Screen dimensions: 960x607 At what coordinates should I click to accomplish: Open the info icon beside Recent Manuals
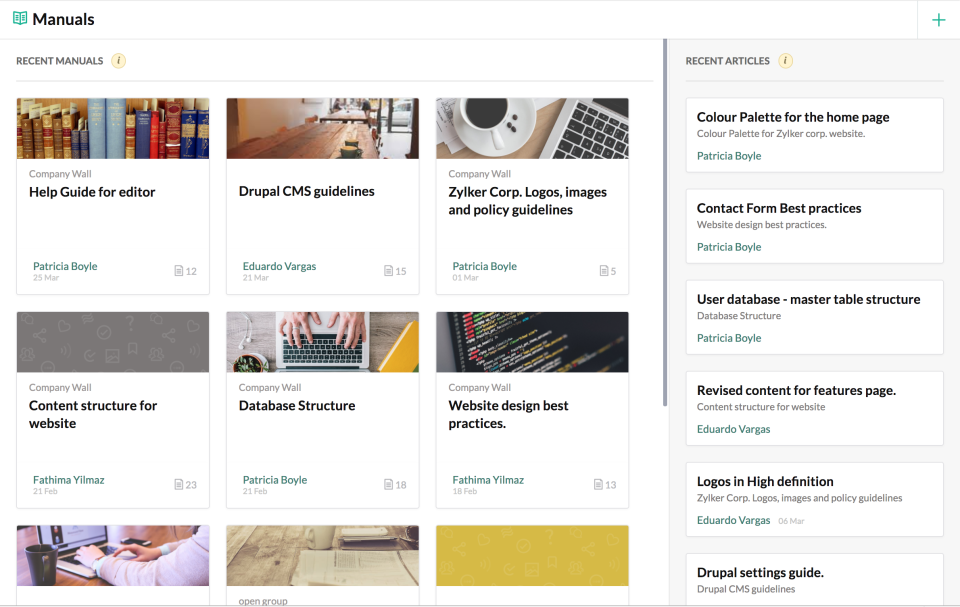click(119, 61)
